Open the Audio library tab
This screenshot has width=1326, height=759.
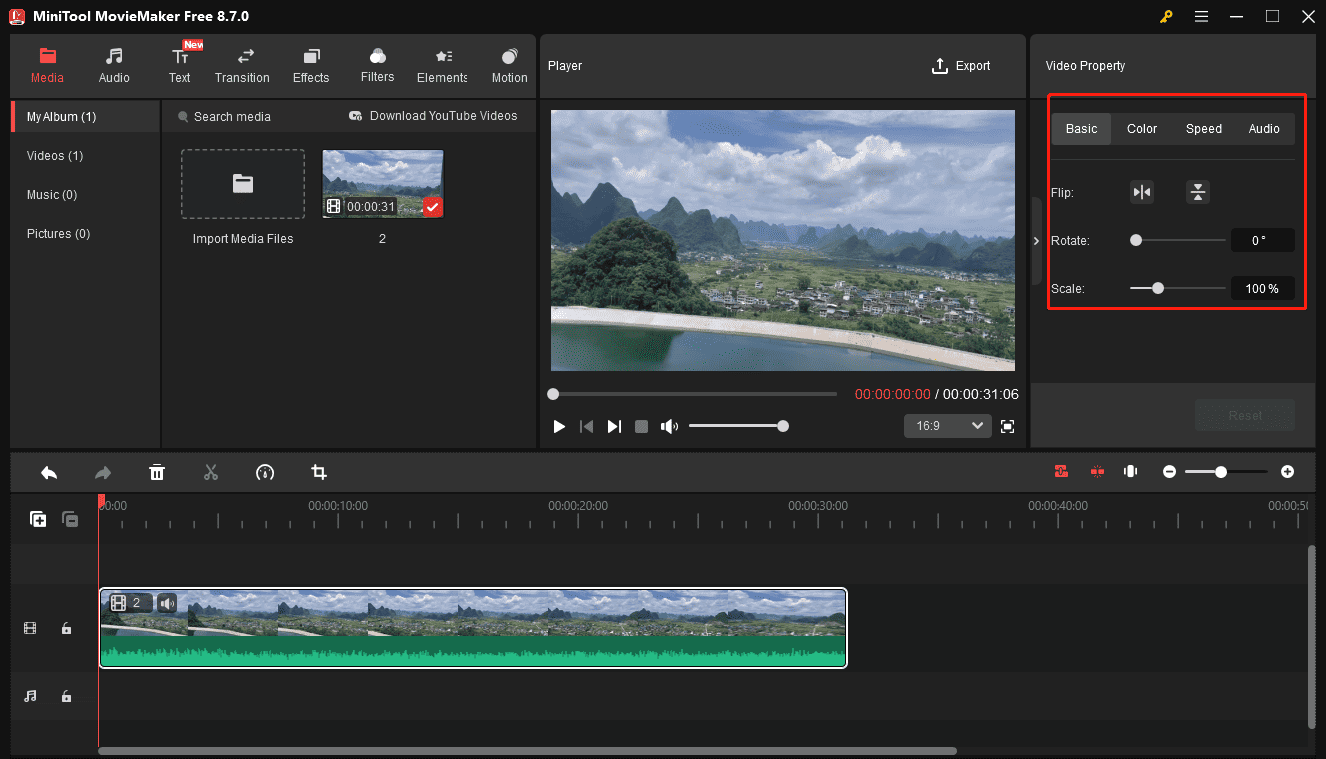(114, 66)
